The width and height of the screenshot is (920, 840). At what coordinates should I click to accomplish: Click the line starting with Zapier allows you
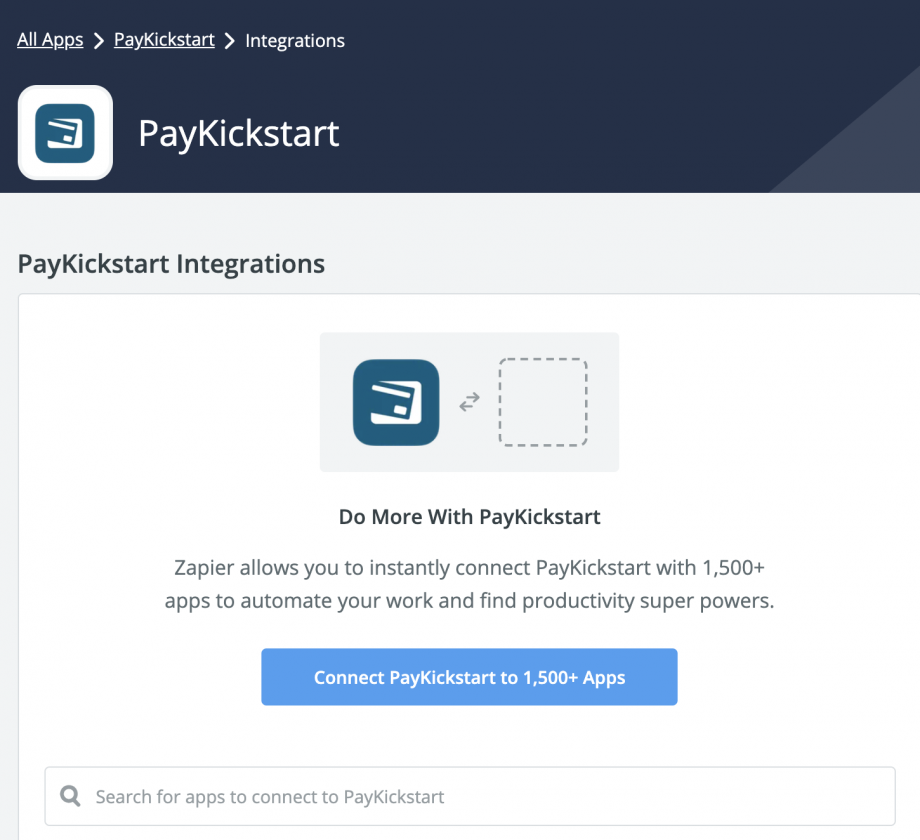469,568
